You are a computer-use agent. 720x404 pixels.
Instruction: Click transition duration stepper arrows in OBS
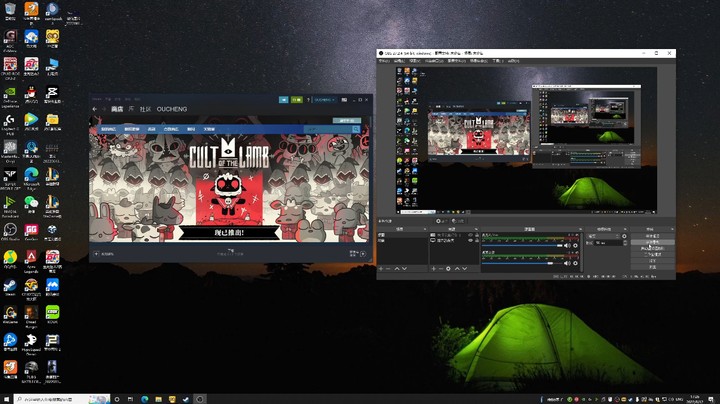coord(624,243)
